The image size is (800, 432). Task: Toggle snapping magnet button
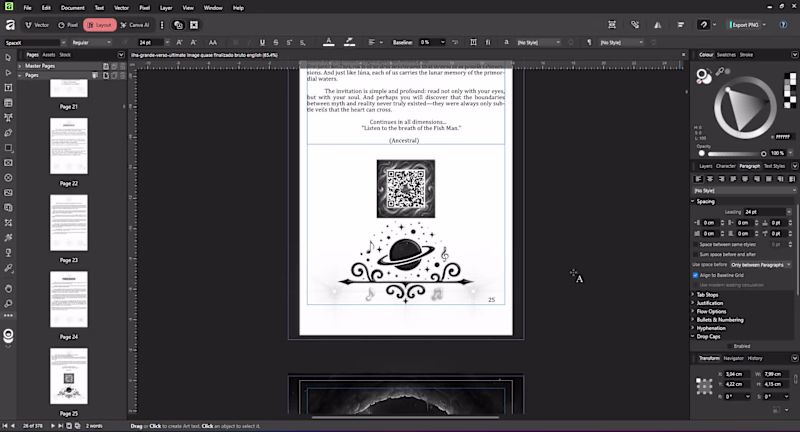pos(703,25)
